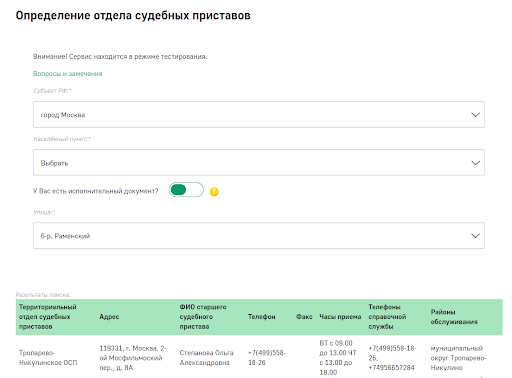Click column header Территориальный отдел судебных приставов

point(48,317)
